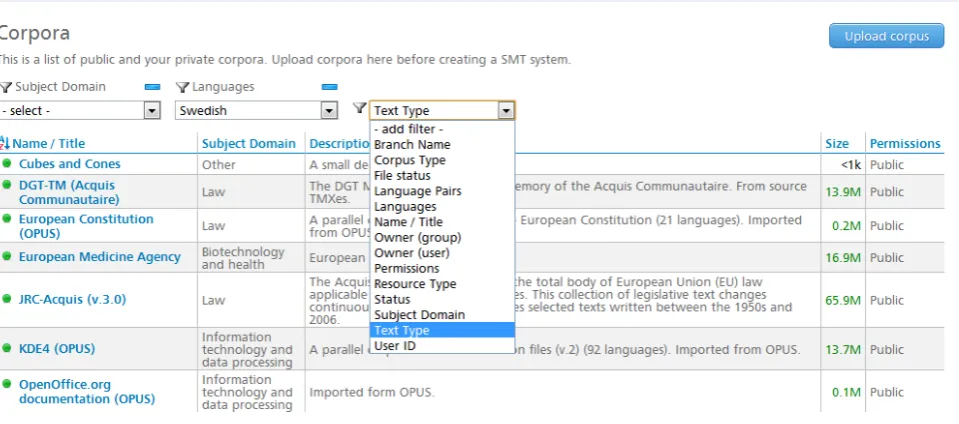Select Corpus Type from filter list
This screenshot has height=424, width=959.
click(442, 160)
